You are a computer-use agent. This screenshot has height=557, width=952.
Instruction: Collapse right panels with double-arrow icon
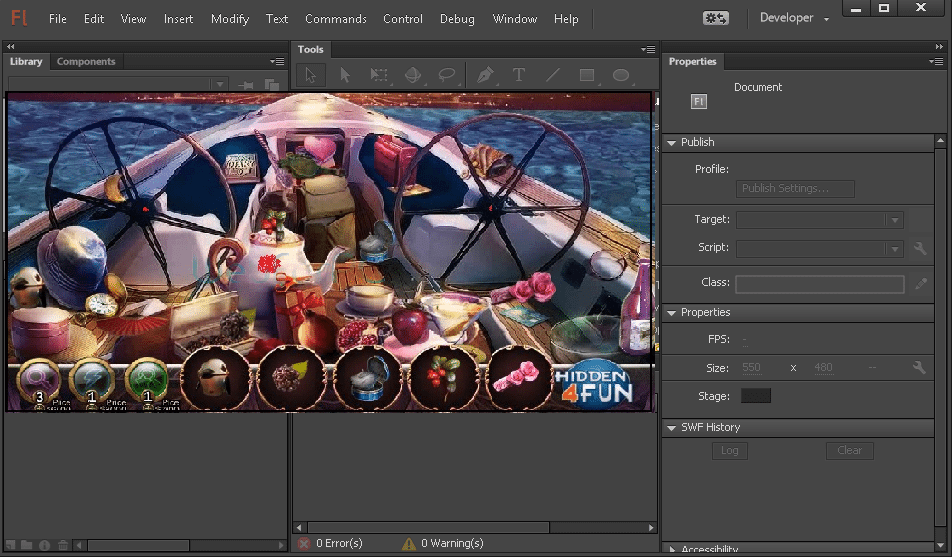tap(940, 46)
